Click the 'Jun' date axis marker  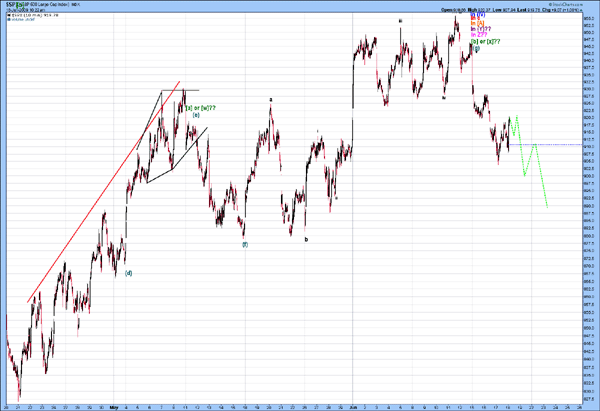pyautogui.click(x=353, y=406)
